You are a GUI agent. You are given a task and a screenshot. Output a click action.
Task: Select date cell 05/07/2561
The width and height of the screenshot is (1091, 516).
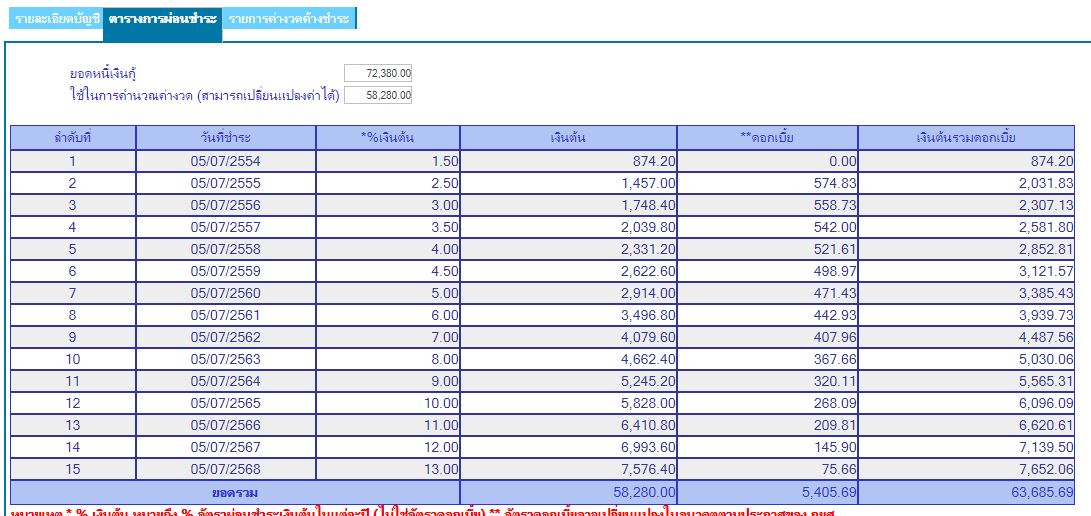coord(225,315)
